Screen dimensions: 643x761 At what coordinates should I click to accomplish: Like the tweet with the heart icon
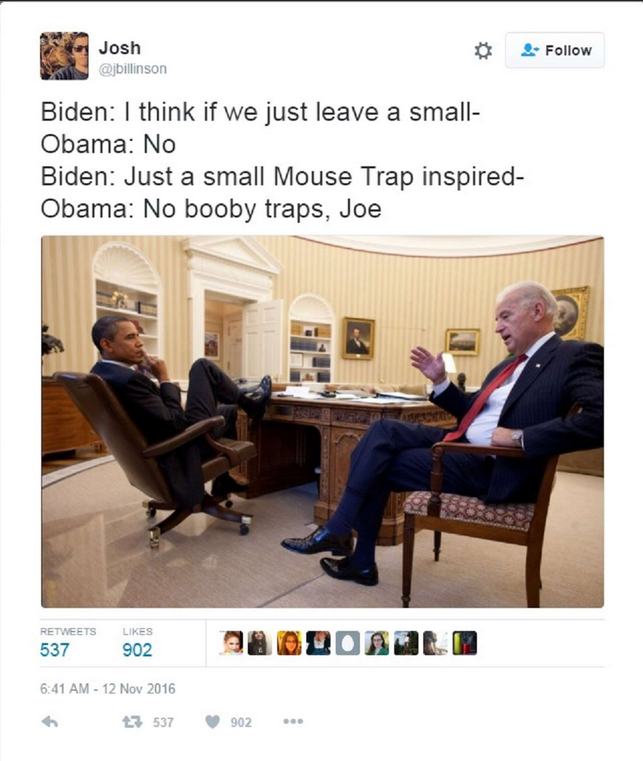(x=212, y=722)
